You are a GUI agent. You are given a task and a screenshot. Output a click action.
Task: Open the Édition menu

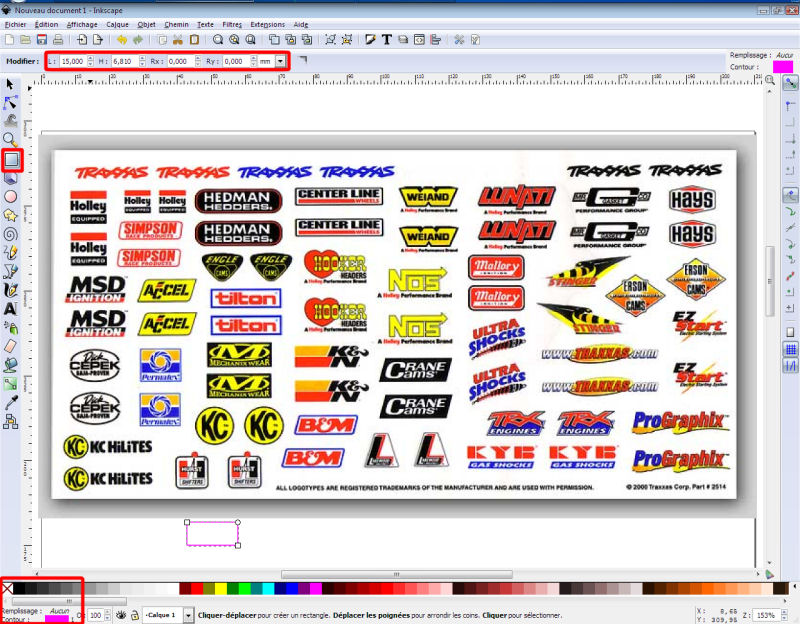(x=46, y=24)
